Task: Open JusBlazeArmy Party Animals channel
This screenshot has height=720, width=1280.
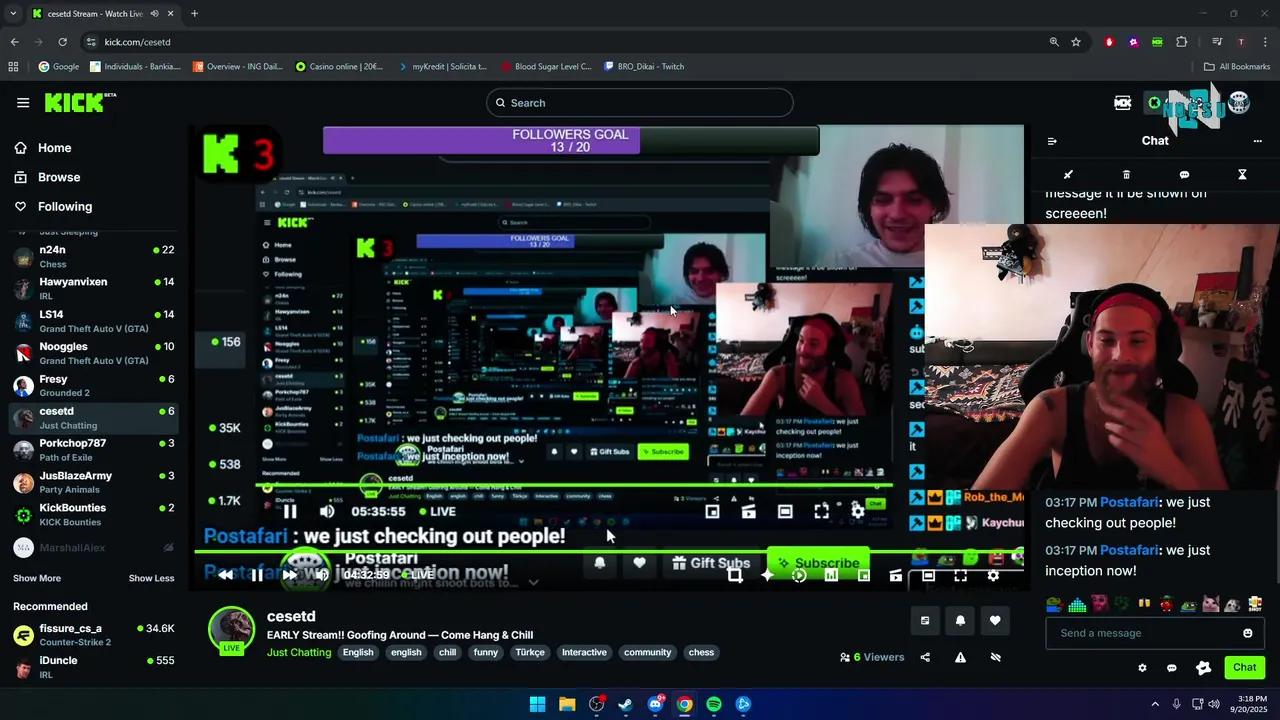Action: tap(94, 482)
